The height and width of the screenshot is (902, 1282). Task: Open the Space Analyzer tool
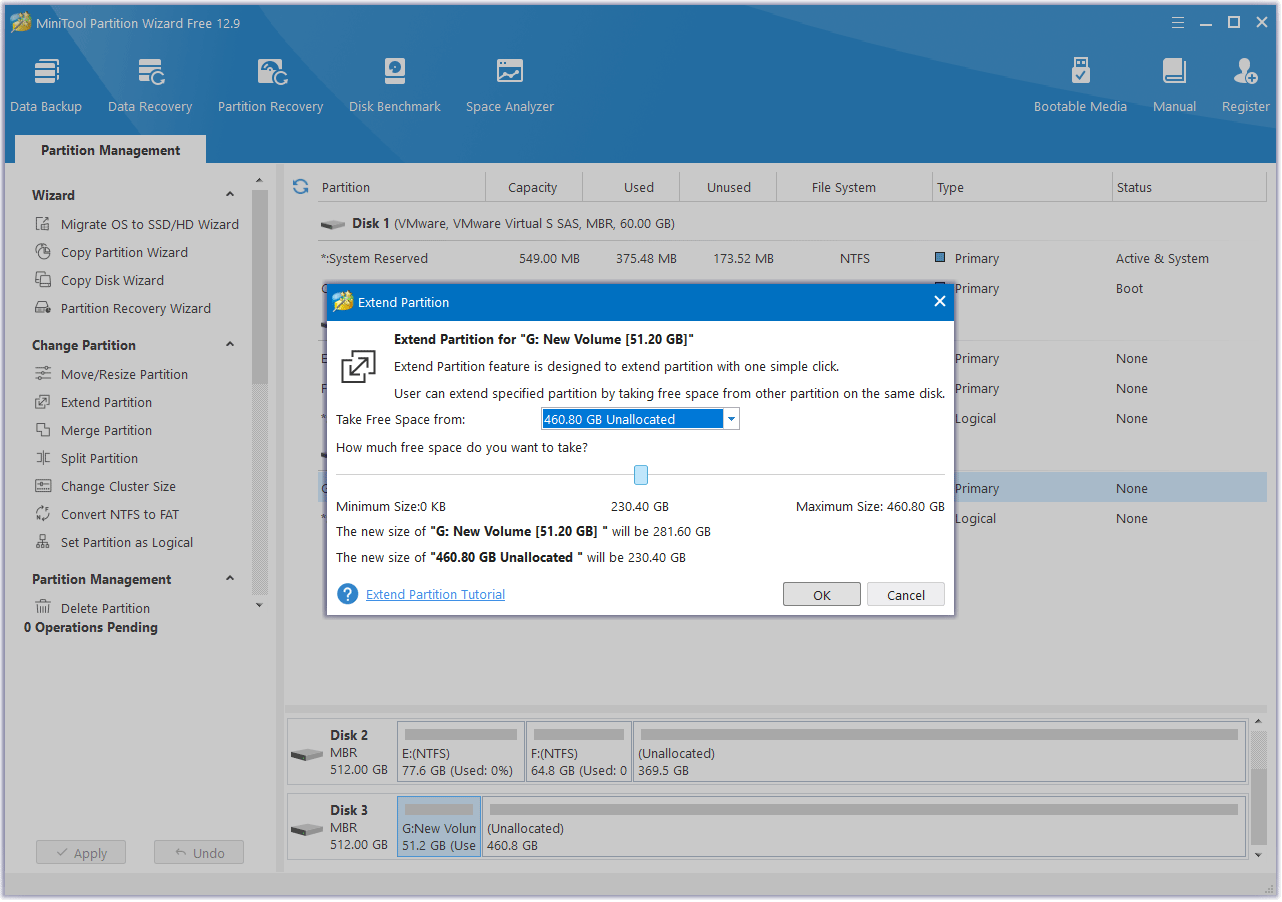(x=510, y=85)
